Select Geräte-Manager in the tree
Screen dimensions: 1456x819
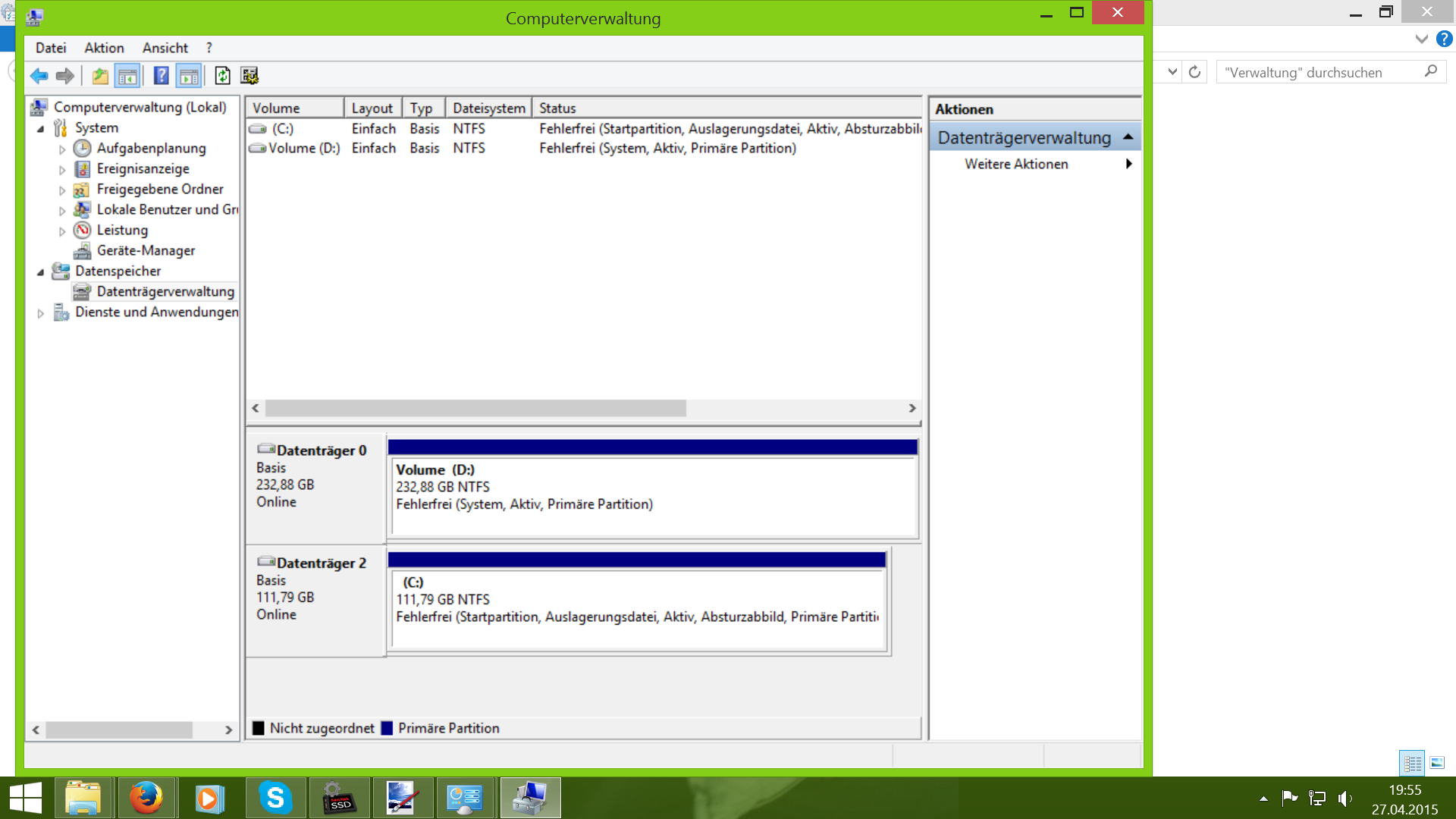point(146,250)
